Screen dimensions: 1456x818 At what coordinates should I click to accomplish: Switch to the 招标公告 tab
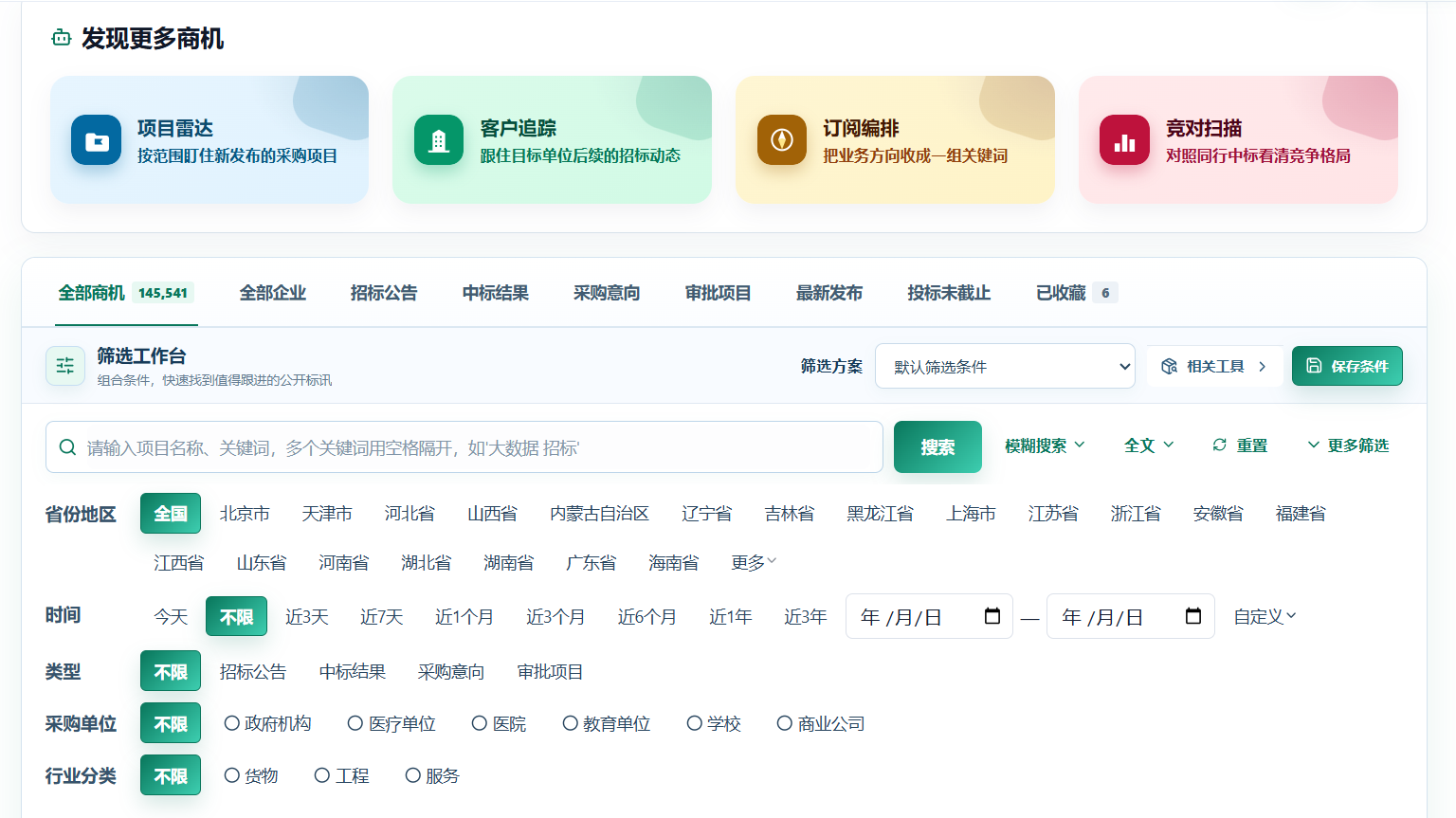[384, 293]
